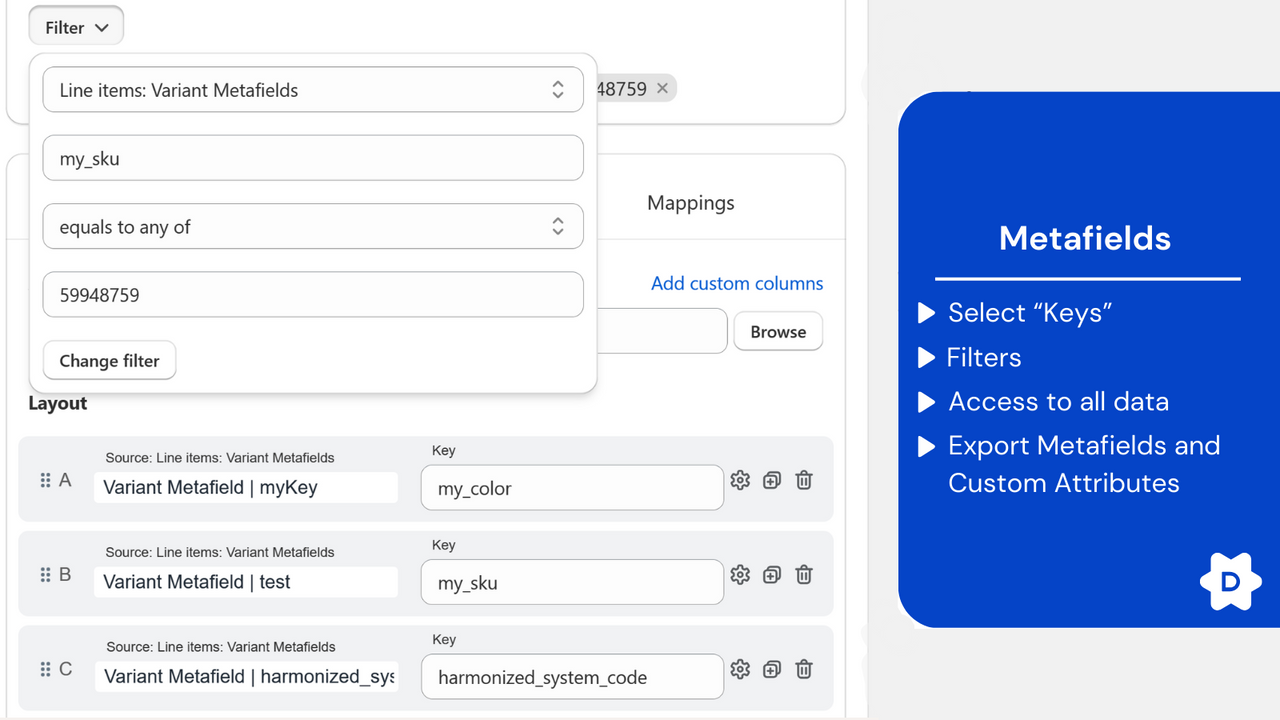
Task: Click the 'Filters' bullet text
Action: coord(984,357)
